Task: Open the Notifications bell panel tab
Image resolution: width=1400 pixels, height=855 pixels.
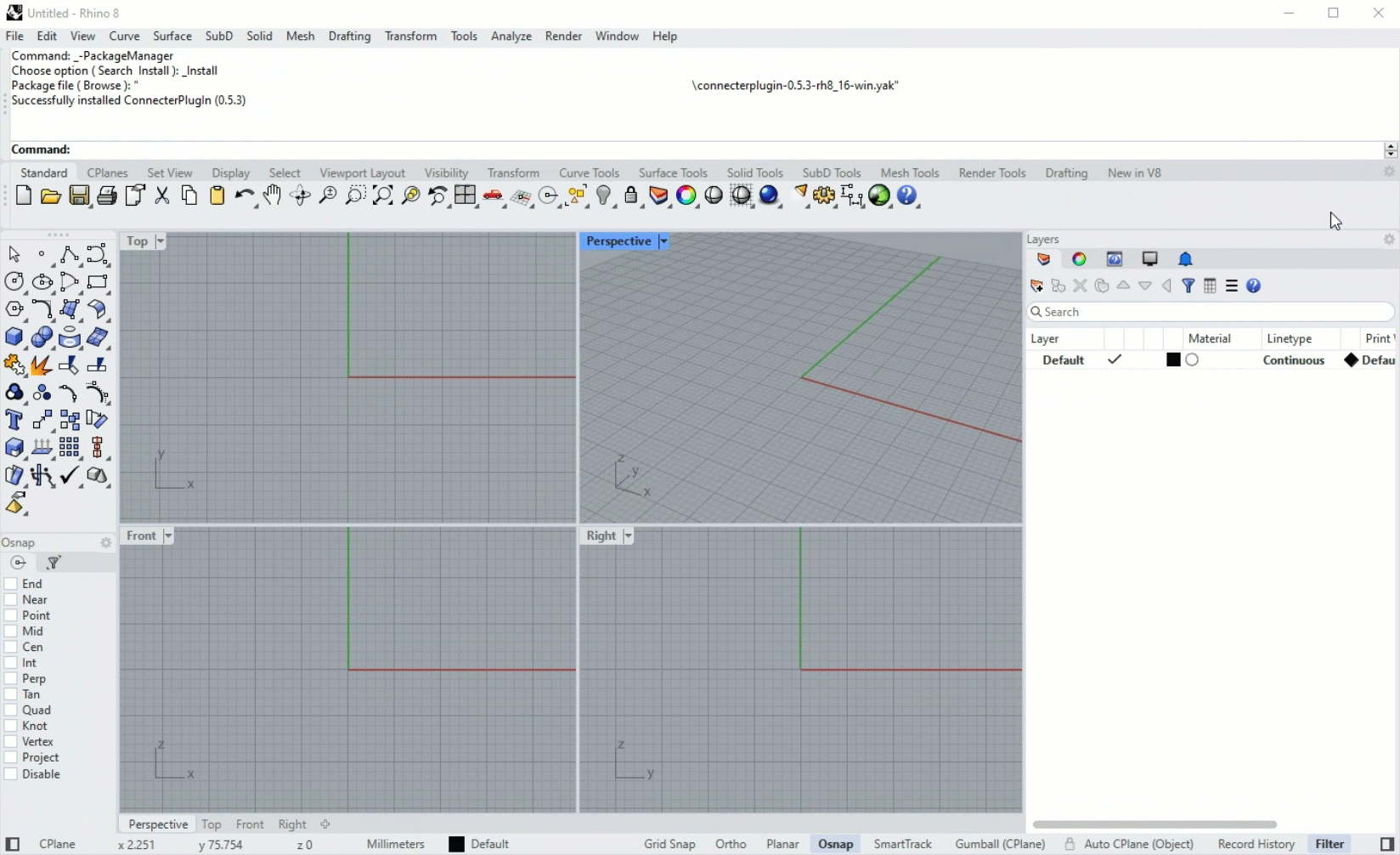Action: pos(1186,259)
